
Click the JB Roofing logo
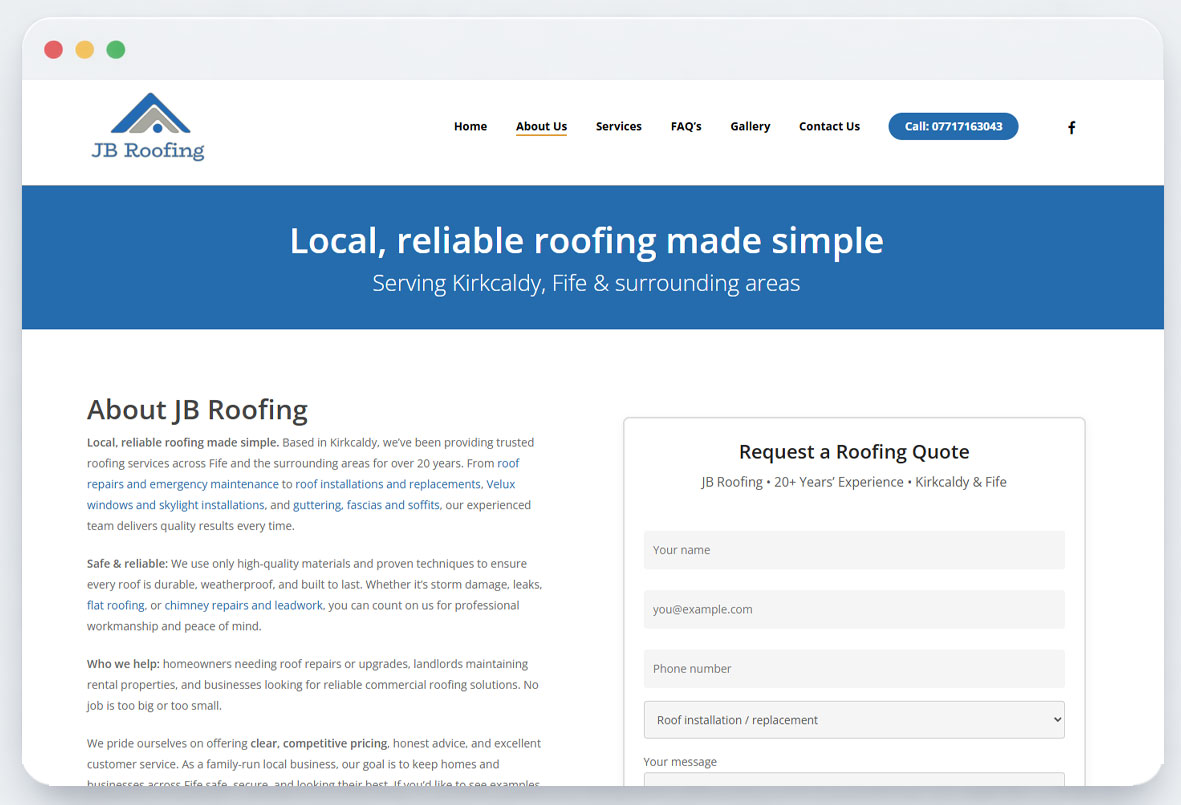tap(148, 127)
